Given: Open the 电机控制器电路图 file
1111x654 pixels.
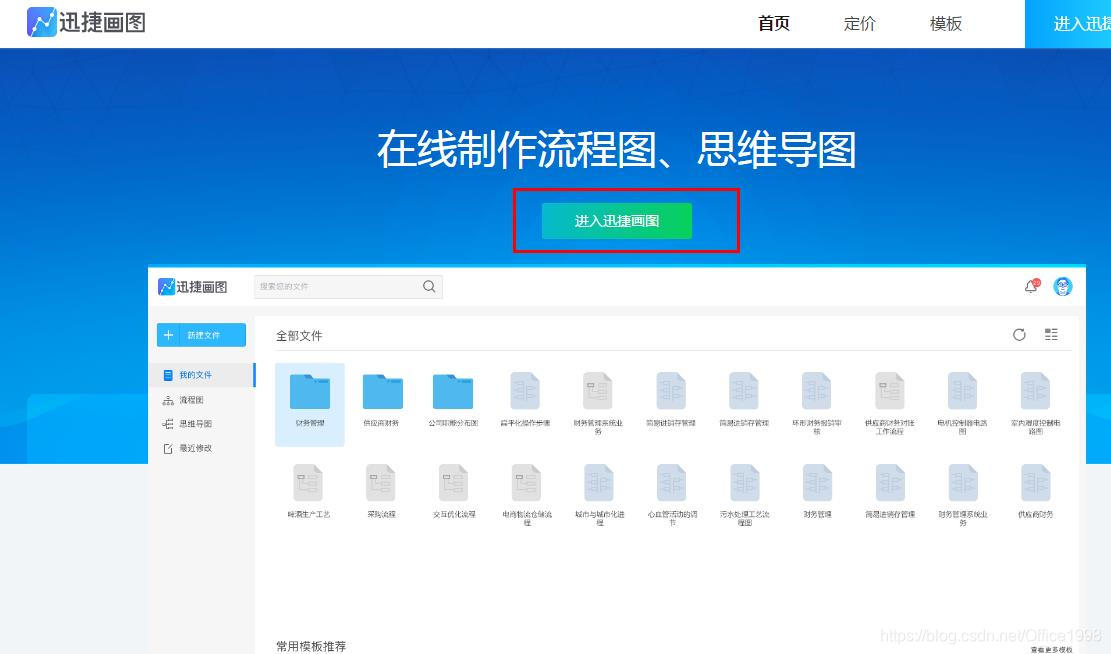Looking at the screenshot, I should click(962, 402).
